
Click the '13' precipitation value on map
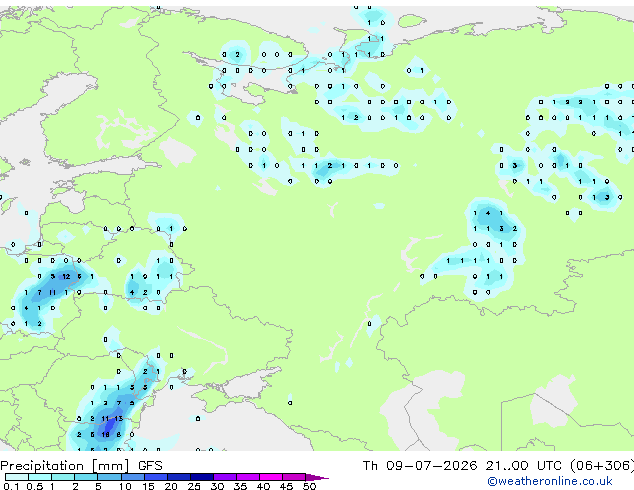click(x=118, y=419)
